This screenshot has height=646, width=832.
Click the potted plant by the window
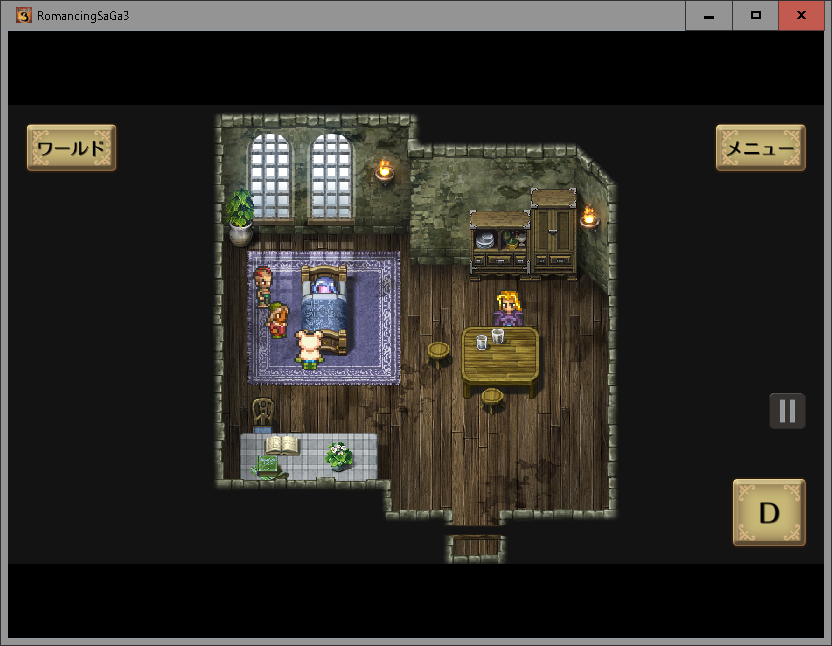pos(240,218)
